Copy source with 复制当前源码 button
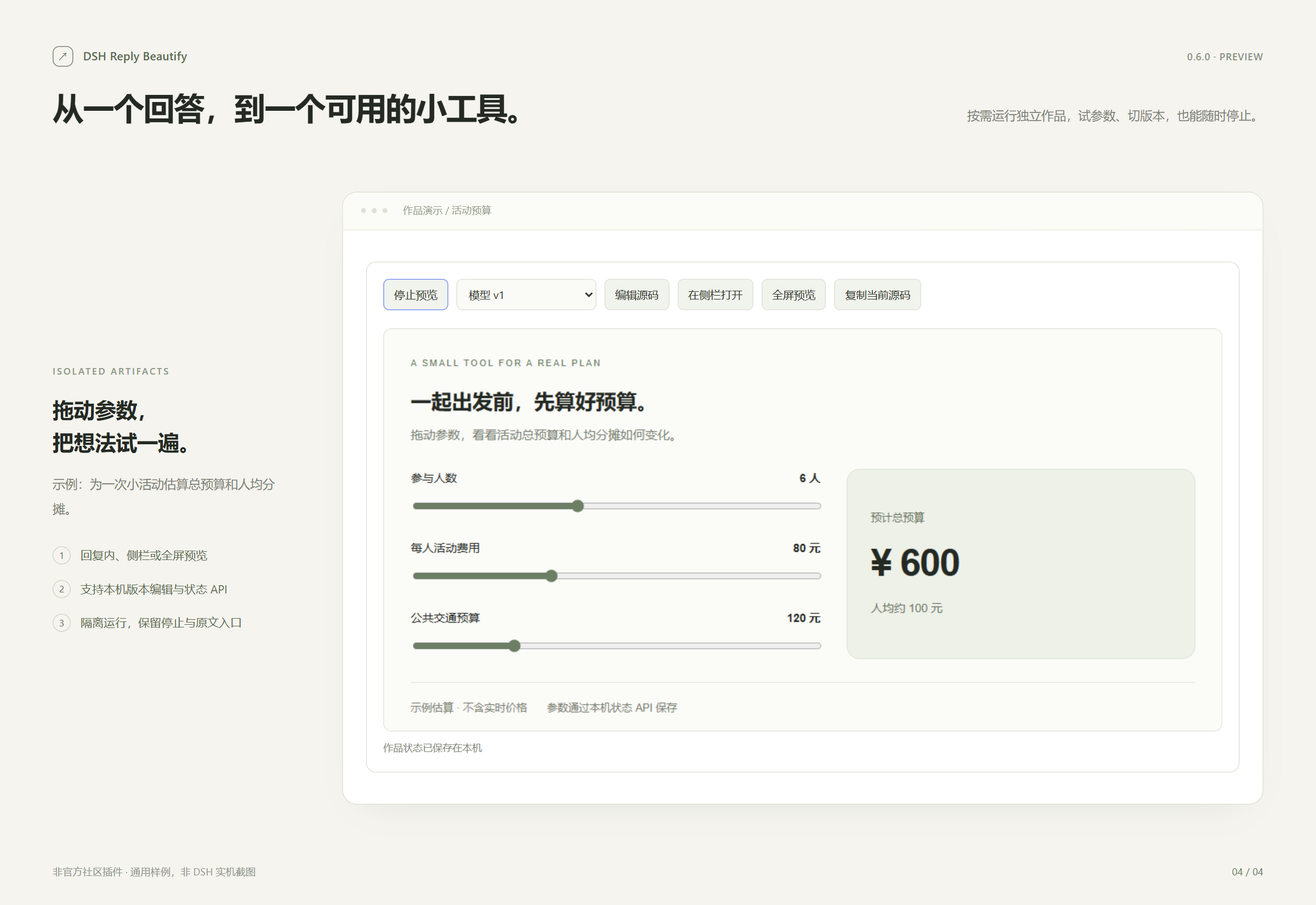Image resolution: width=1316 pixels, height=905 pixels. click(877, 295)
